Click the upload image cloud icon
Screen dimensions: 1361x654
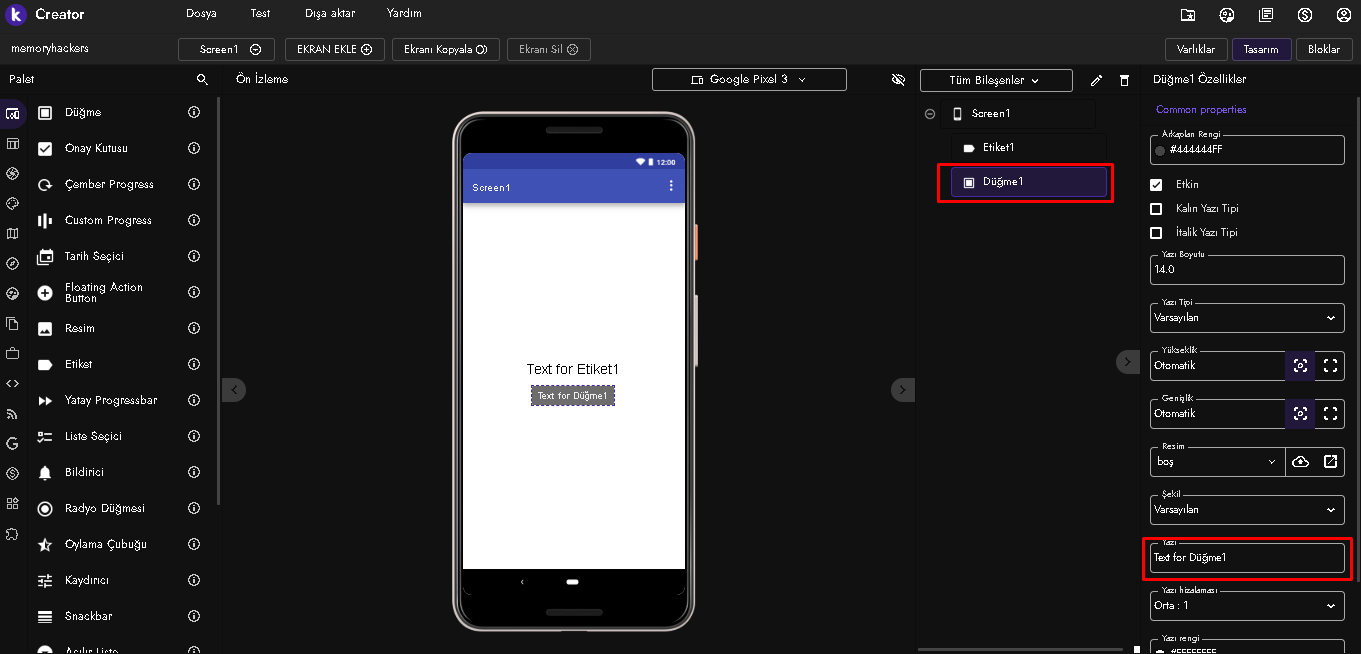1300,461
